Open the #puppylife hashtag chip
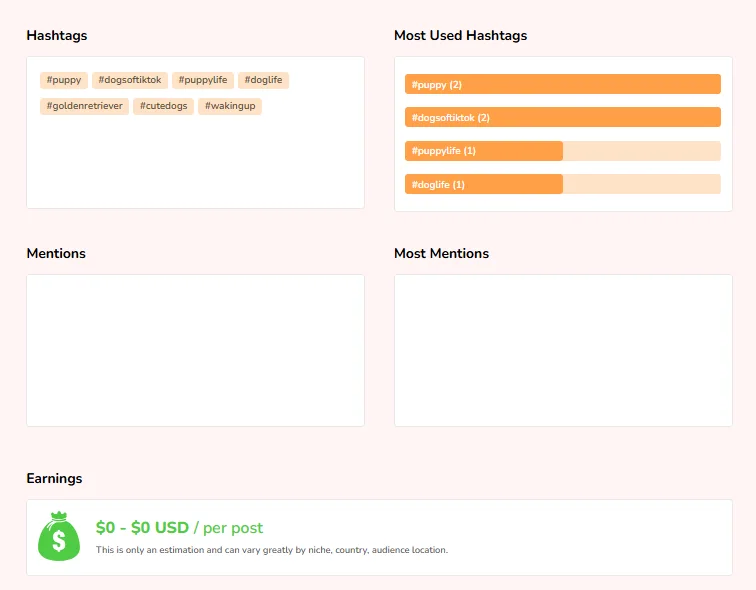Image resolution: width=756 pixels, height=590 pixels. (202, 80)
